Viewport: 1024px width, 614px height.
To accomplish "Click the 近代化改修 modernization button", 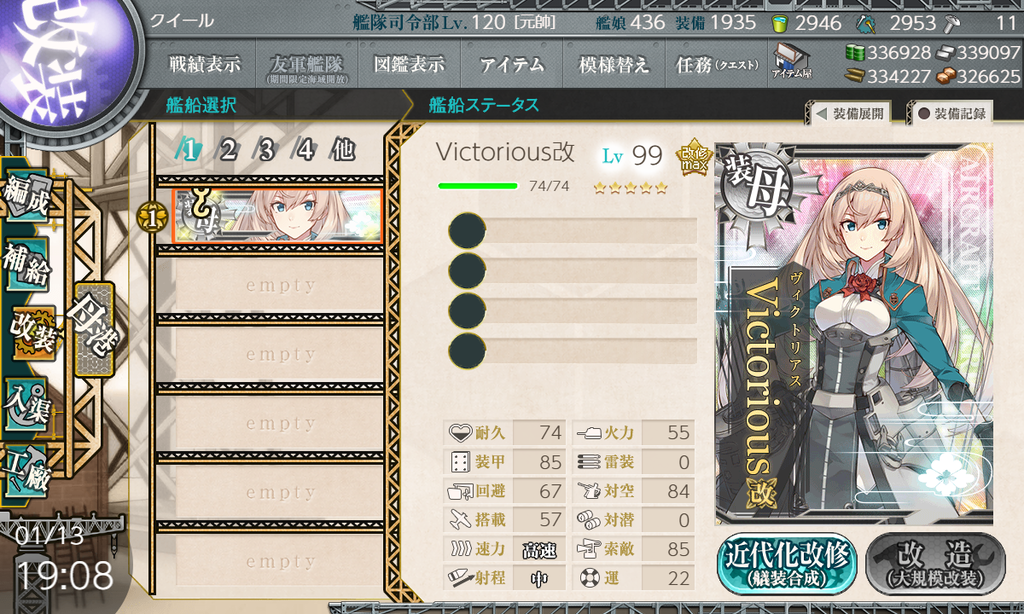I will [x=786, y=564].
